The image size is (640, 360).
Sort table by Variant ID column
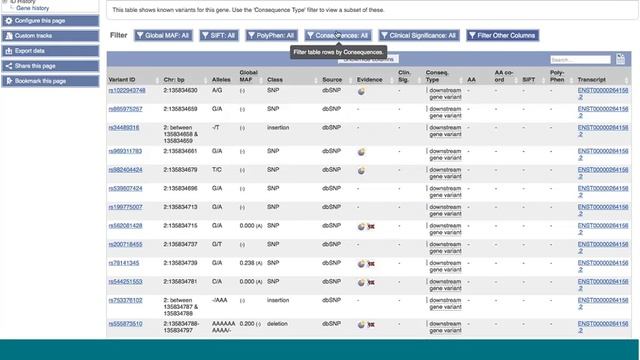click(x=122, y=80)
